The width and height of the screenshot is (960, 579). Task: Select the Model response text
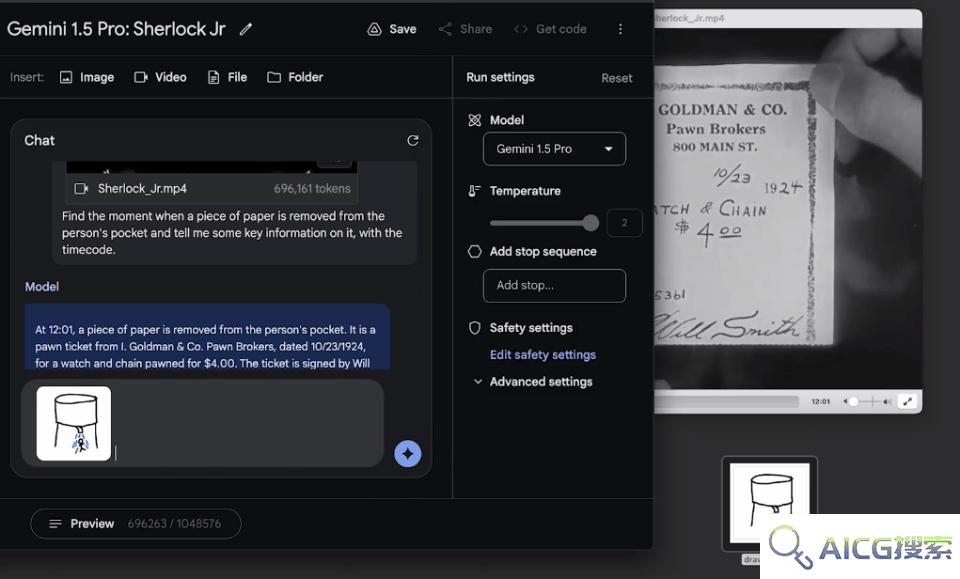(x=207, y=346)
